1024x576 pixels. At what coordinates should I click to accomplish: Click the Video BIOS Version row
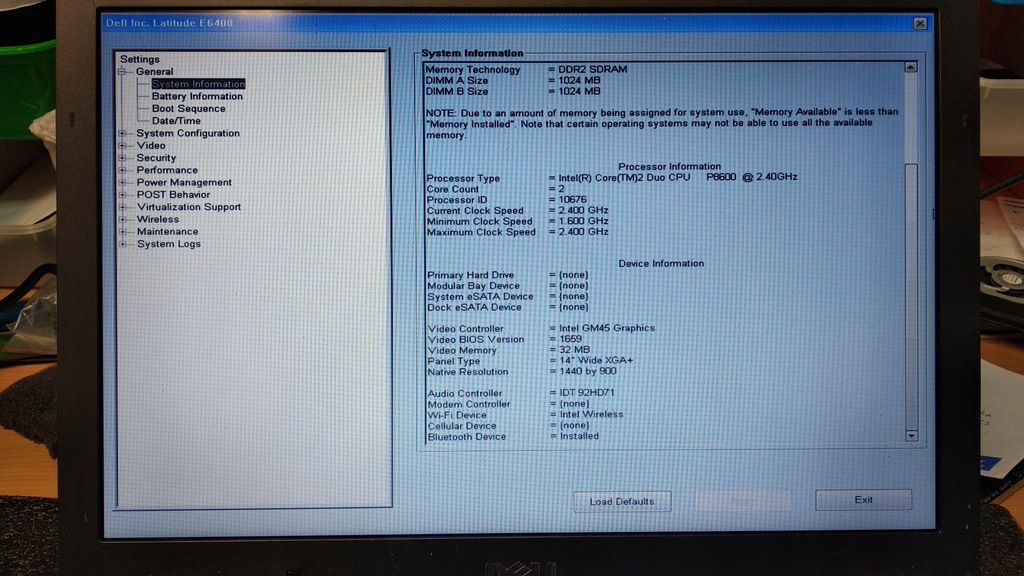(504, 340)
